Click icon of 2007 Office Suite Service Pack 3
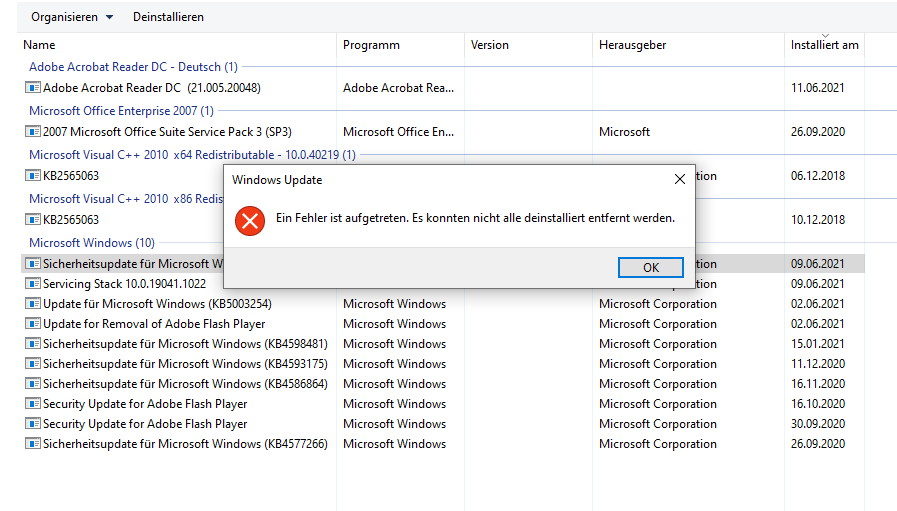Viewport: 897px width, 511px height. coord(32,132)
